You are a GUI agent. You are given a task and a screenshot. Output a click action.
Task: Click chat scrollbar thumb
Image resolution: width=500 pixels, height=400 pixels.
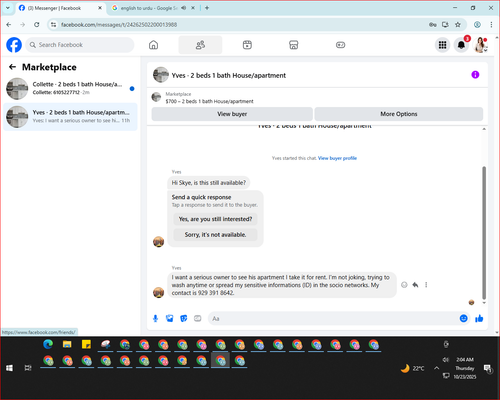[484, 233]
